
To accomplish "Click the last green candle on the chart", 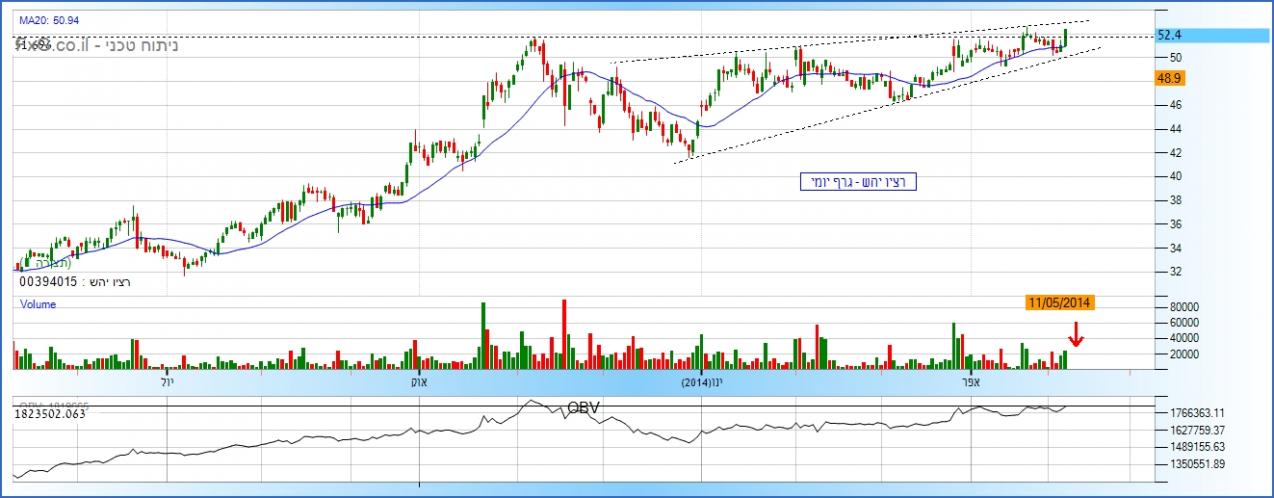I will click(1066, 39).
